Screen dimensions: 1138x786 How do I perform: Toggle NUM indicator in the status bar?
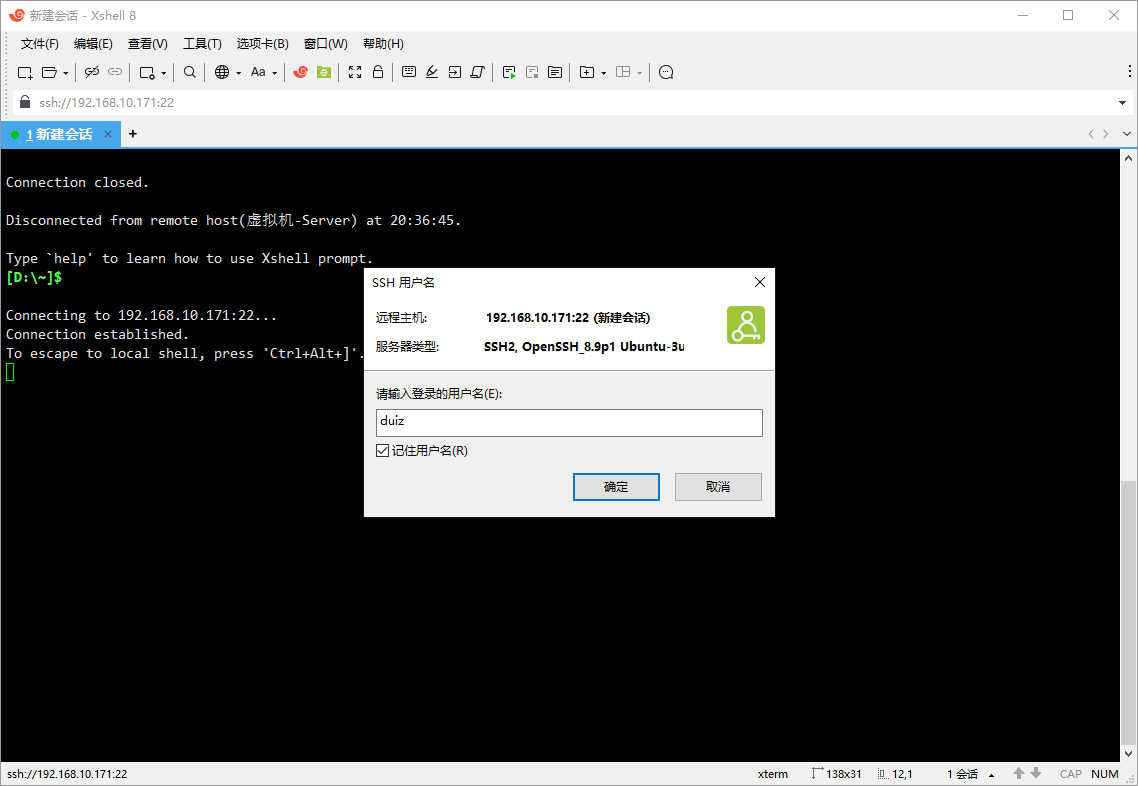click(x=1104, y=773)
